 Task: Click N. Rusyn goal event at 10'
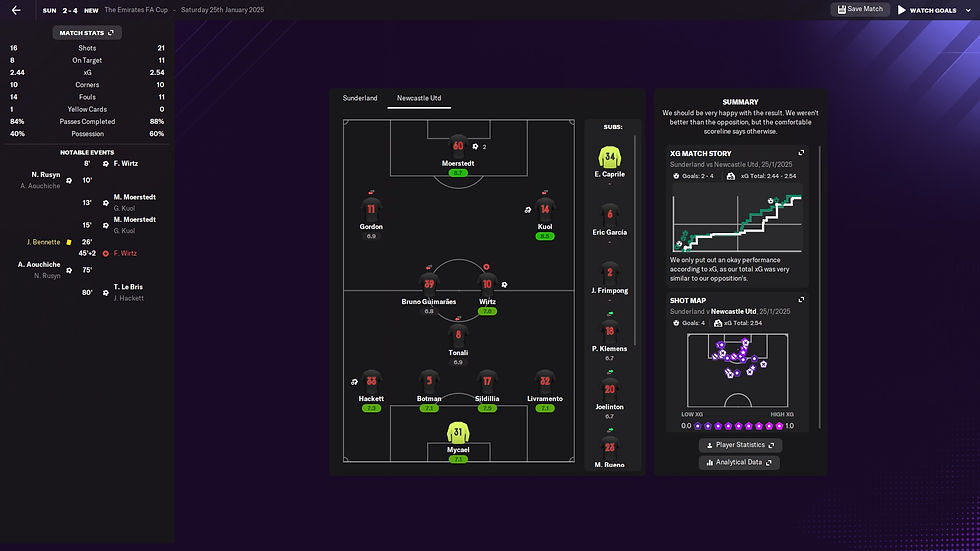coord(55,180)
